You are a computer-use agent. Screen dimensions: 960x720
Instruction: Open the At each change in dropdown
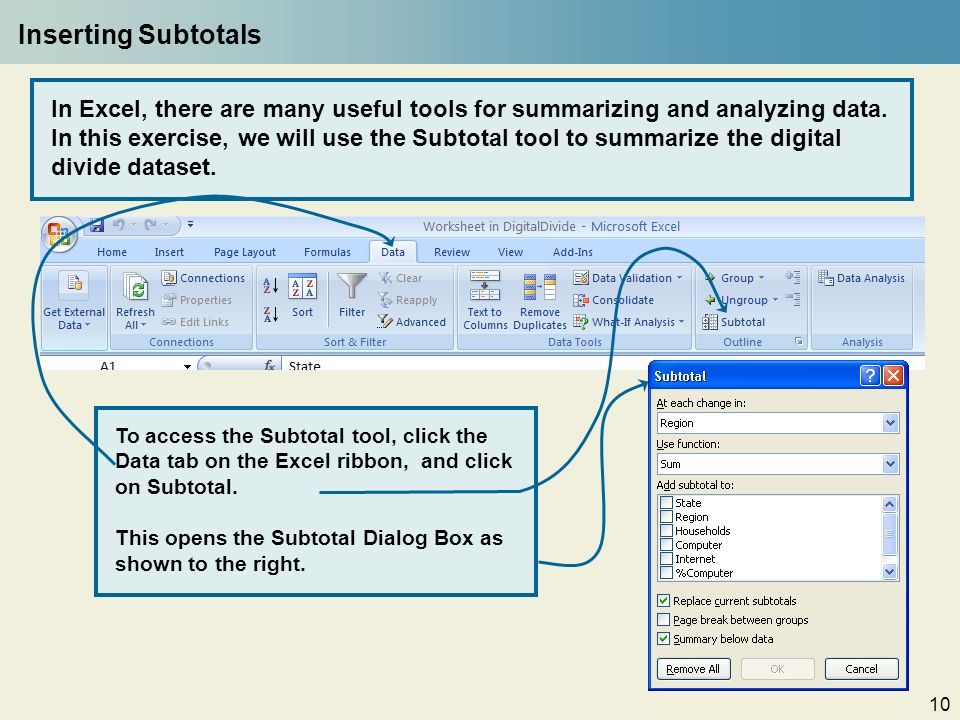890,423
